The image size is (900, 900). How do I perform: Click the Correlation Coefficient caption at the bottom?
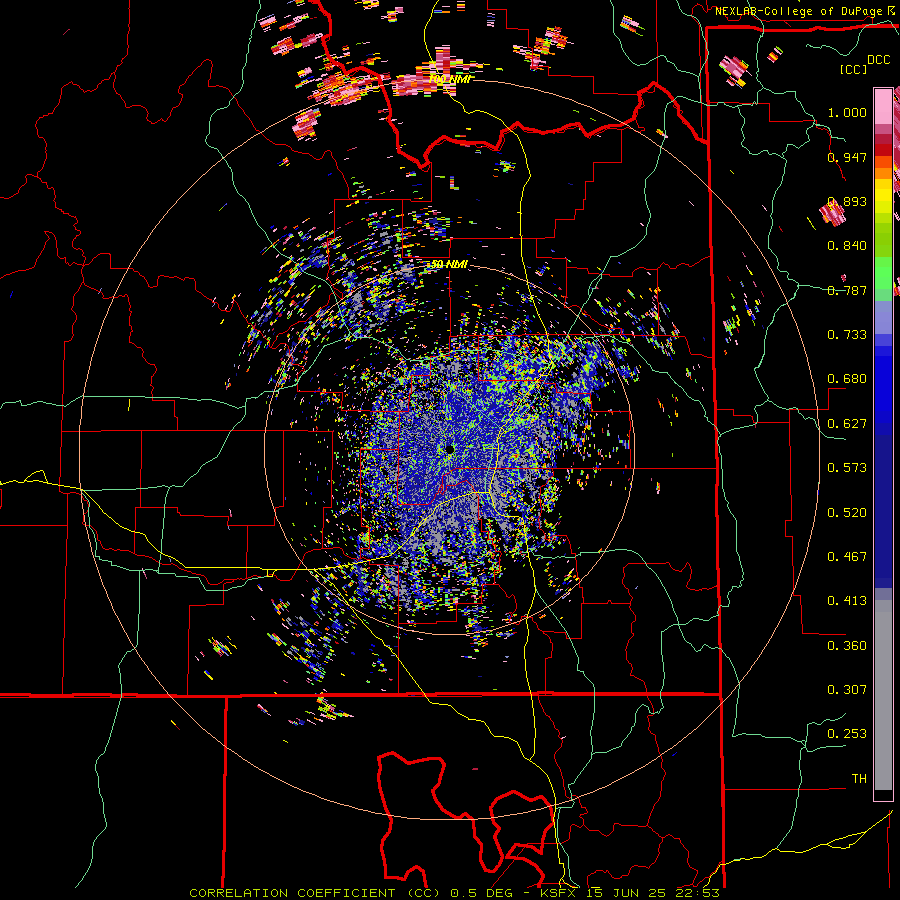[x=455, y=893]
